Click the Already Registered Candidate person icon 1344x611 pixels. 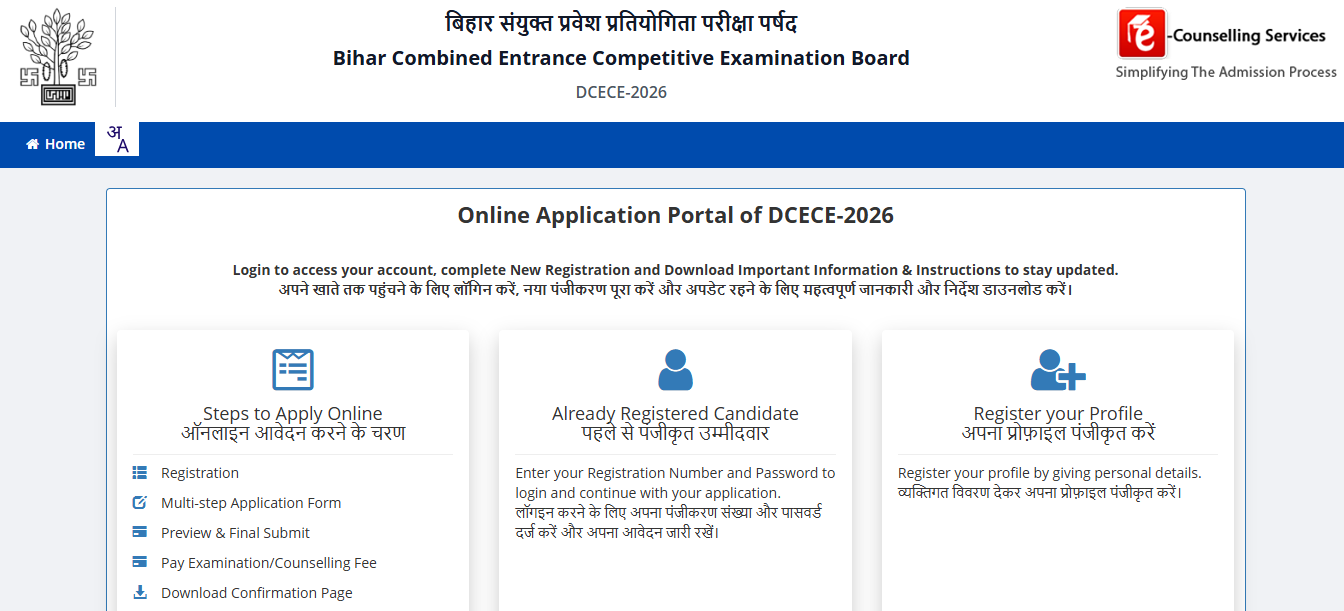[x=675, y=368]
